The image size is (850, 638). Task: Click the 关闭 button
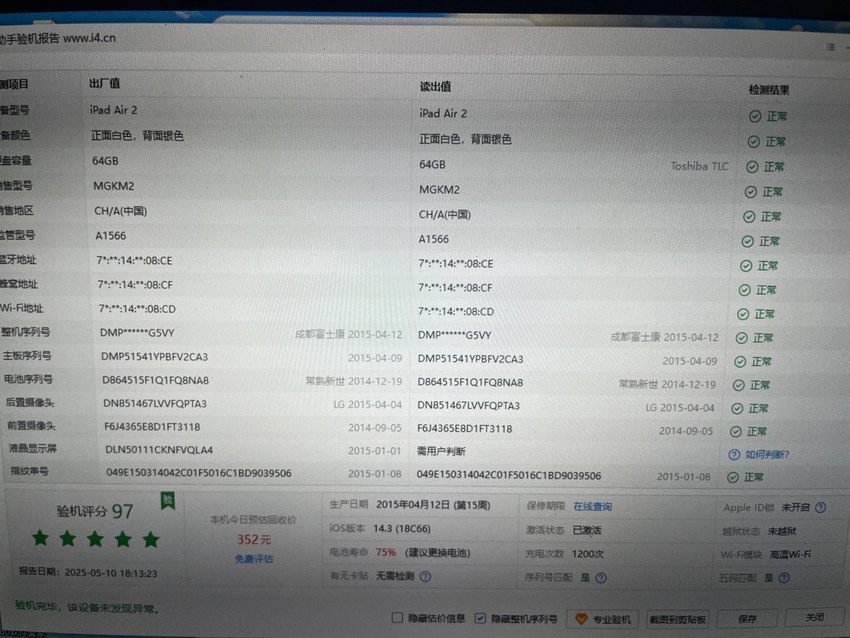click(x=815, y=617)
